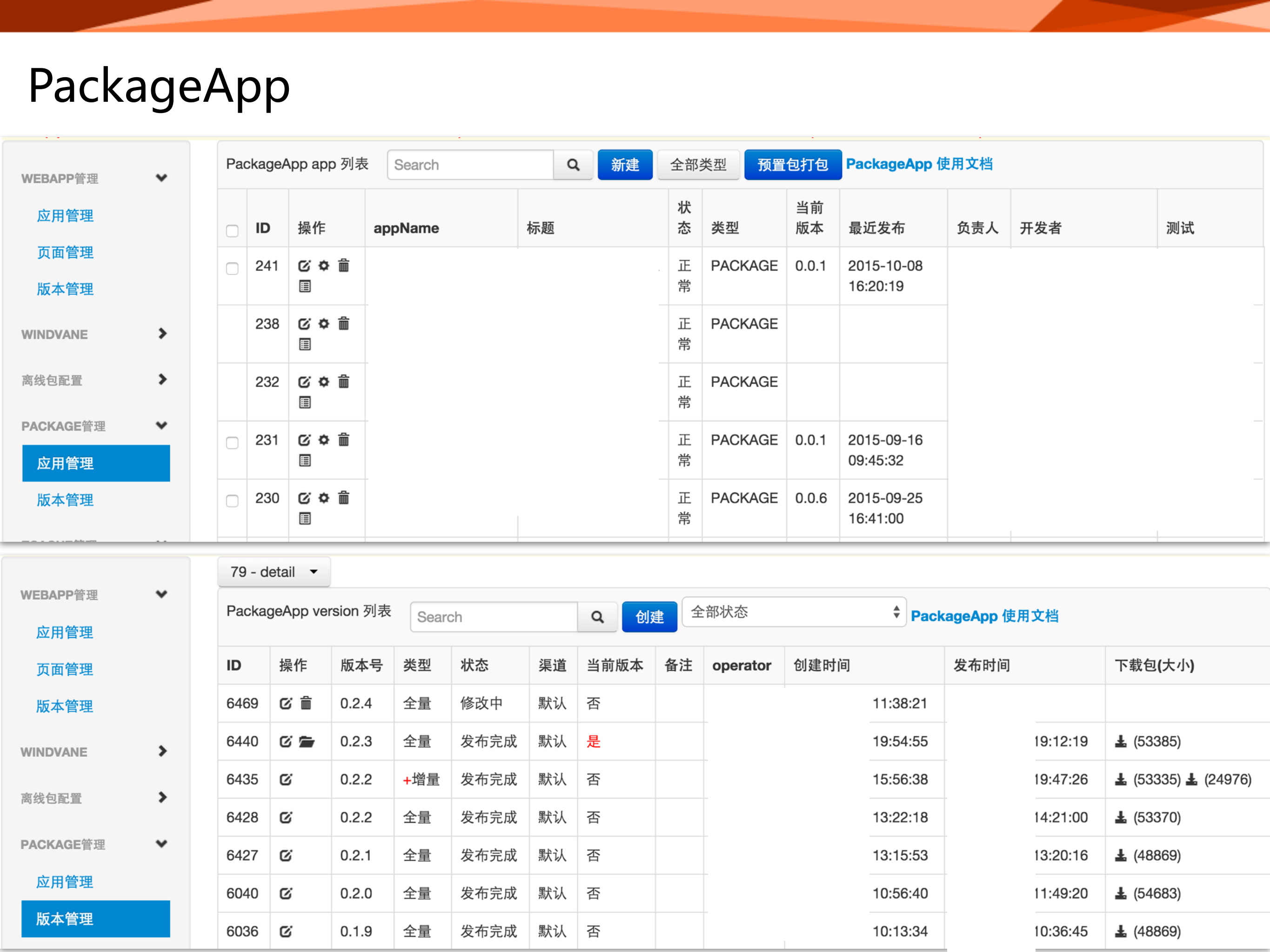The image size is (1270, 952).
Task: Open the folder icon for version 6440
Action: [x=308, y=741]
